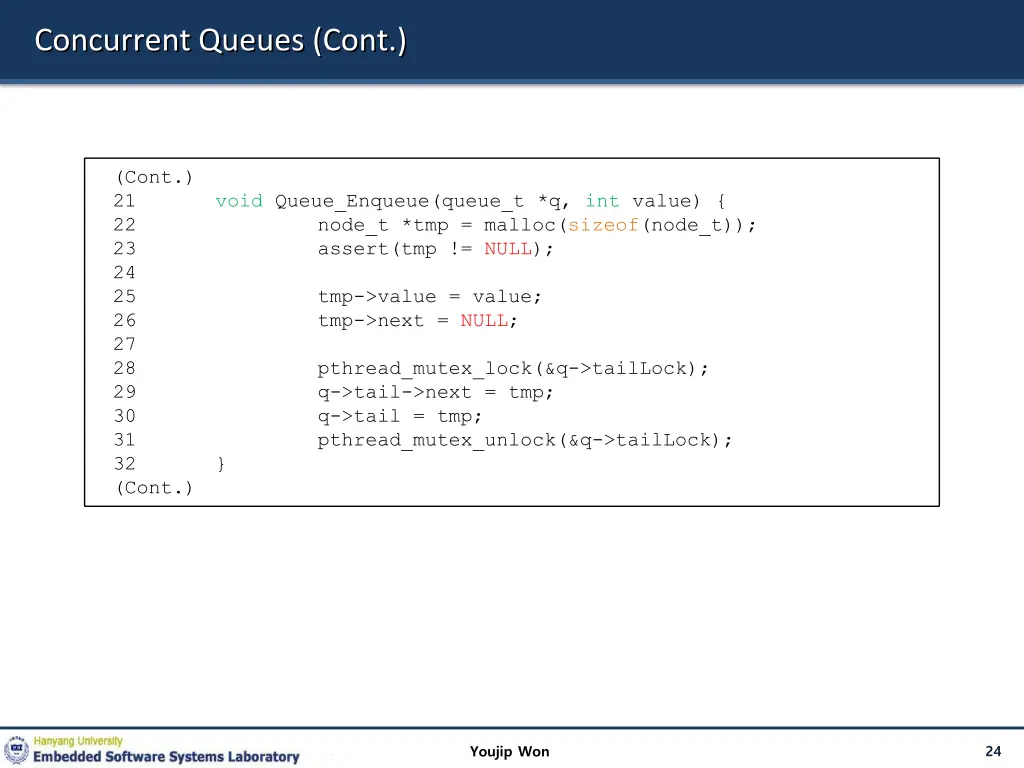Click the 'void' keyword on line 21
1024x768 pixels.
point(239,201)
